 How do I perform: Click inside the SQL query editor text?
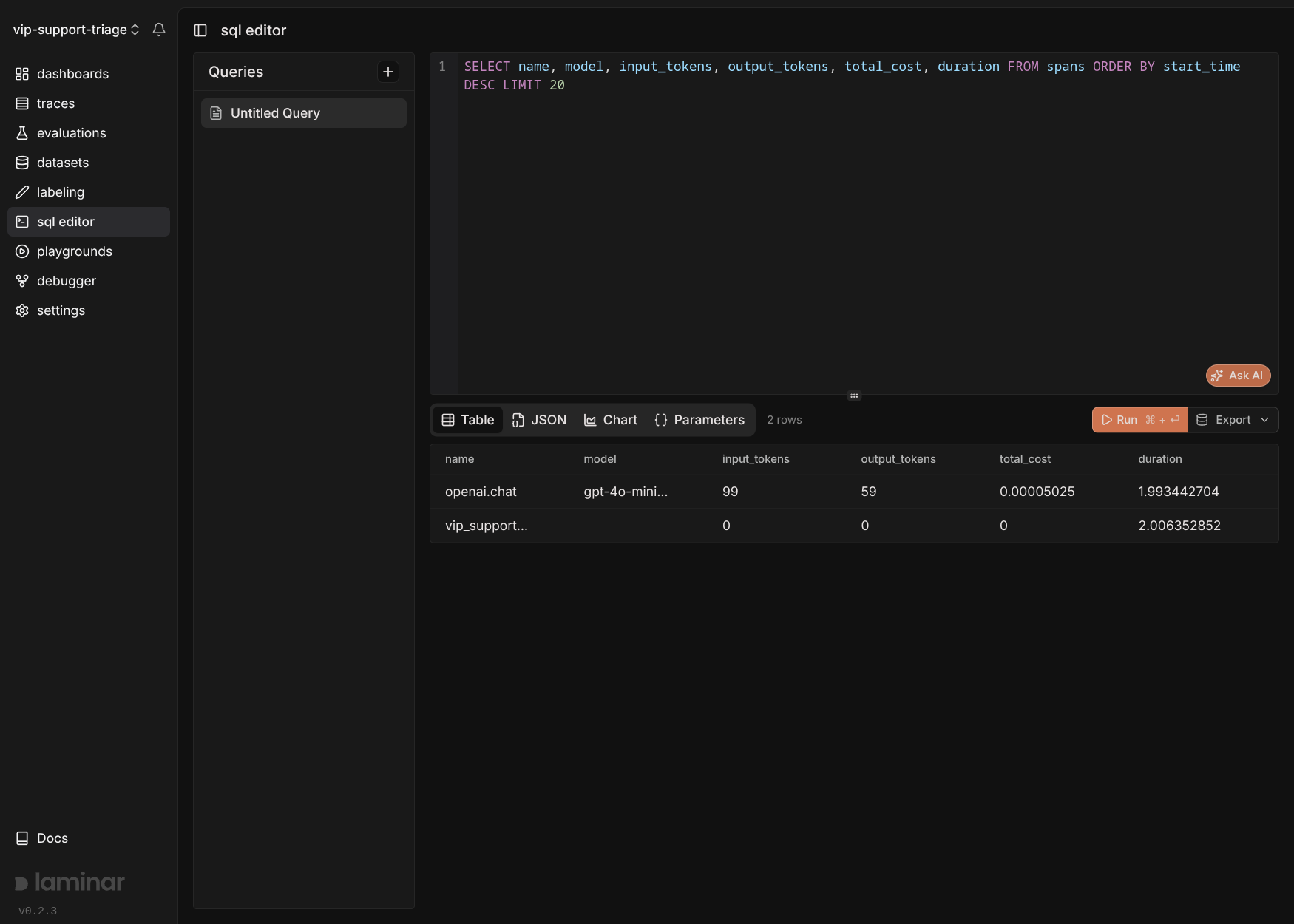[852, 75]
